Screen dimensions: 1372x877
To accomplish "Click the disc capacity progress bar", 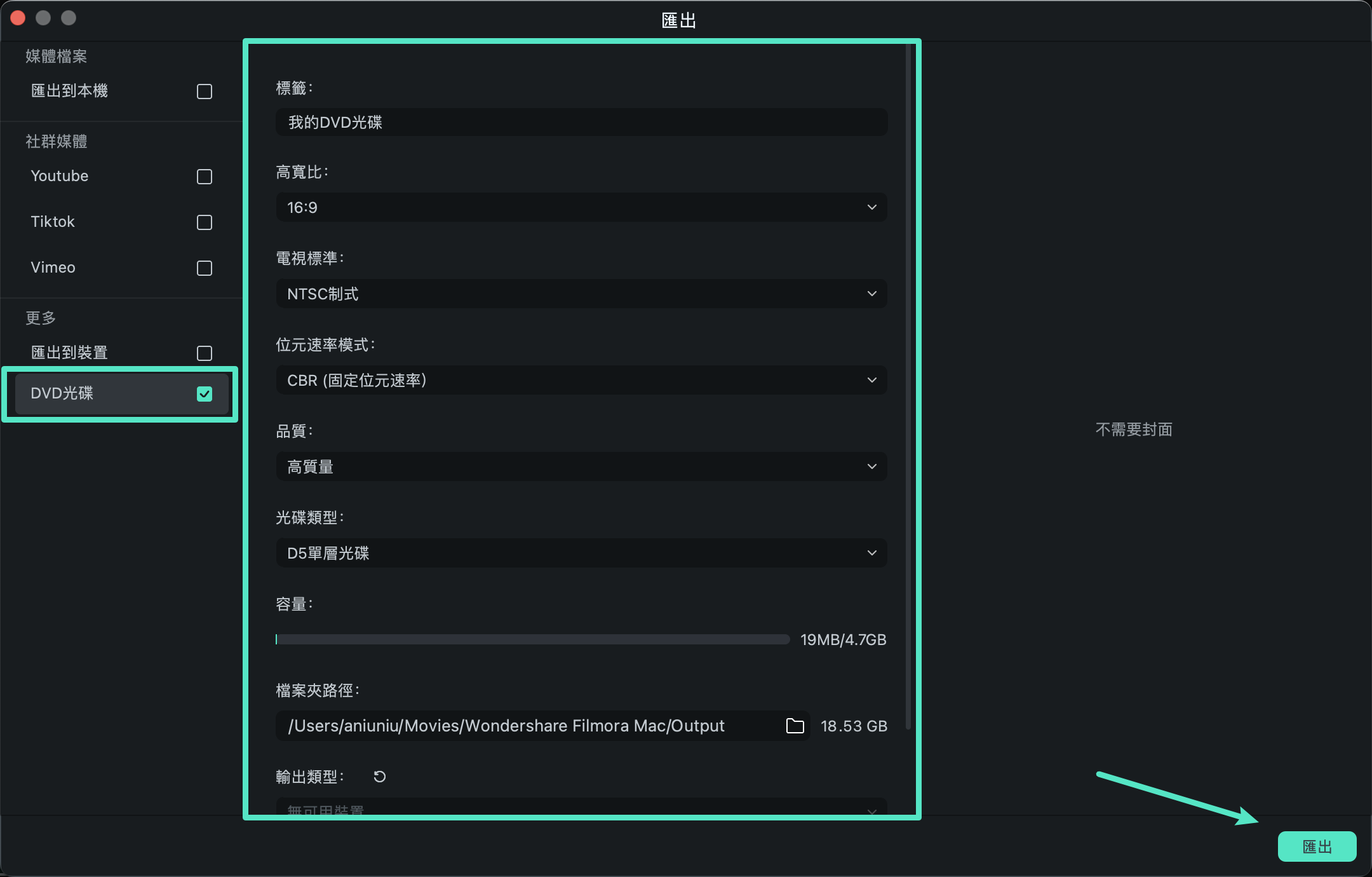I will [x=532, y=639].
